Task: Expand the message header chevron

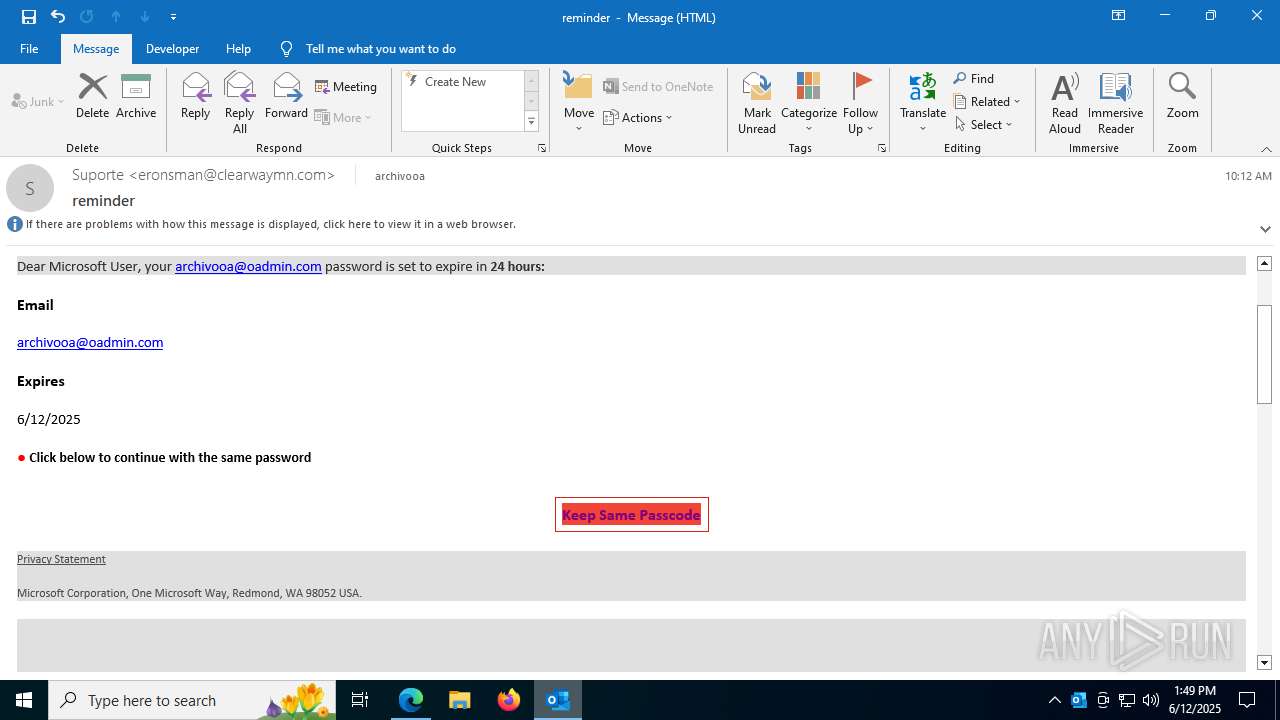Action: coord(1265,229)
